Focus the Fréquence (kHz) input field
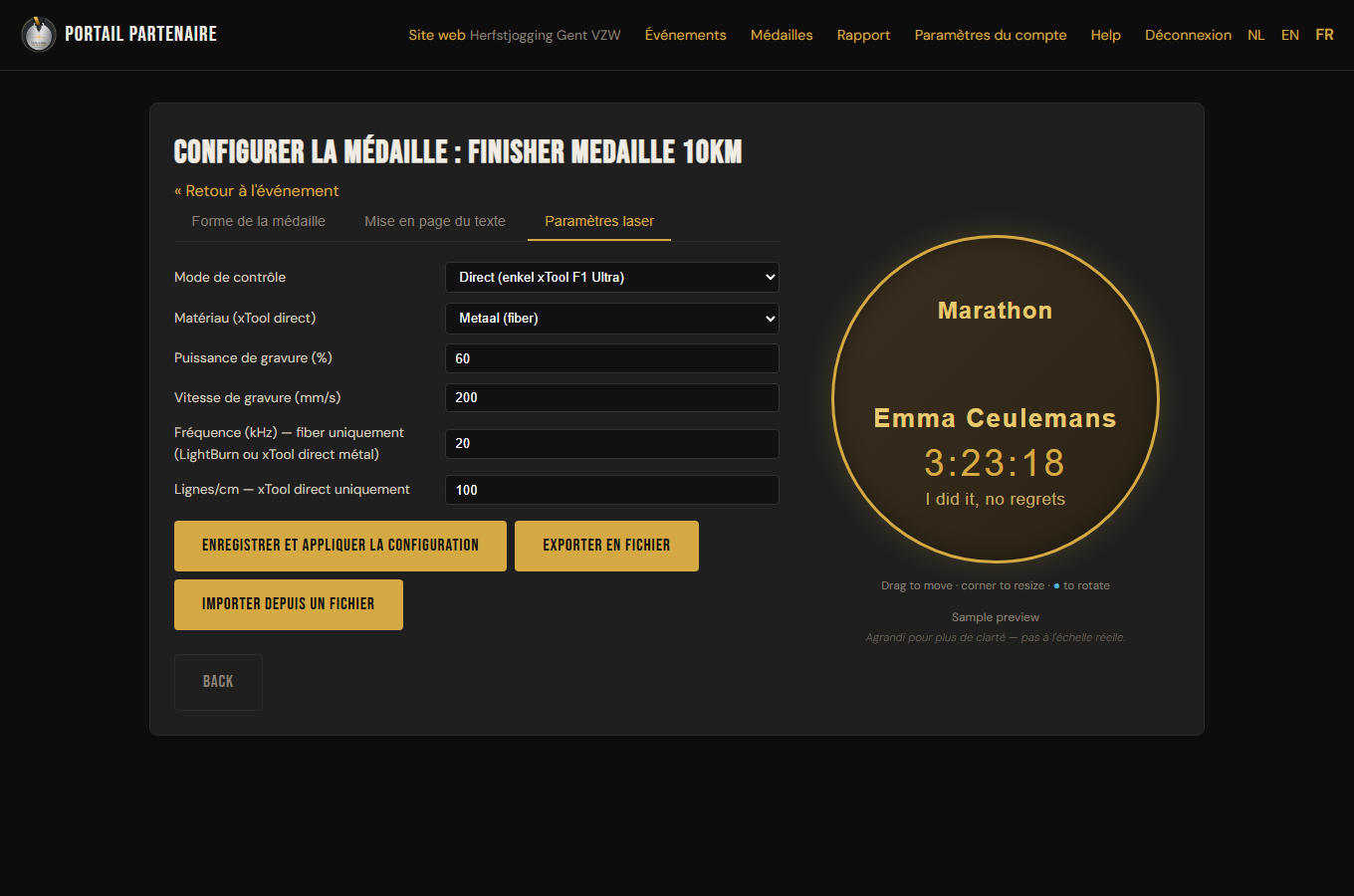1354x896 pixels. coord(611,443)
